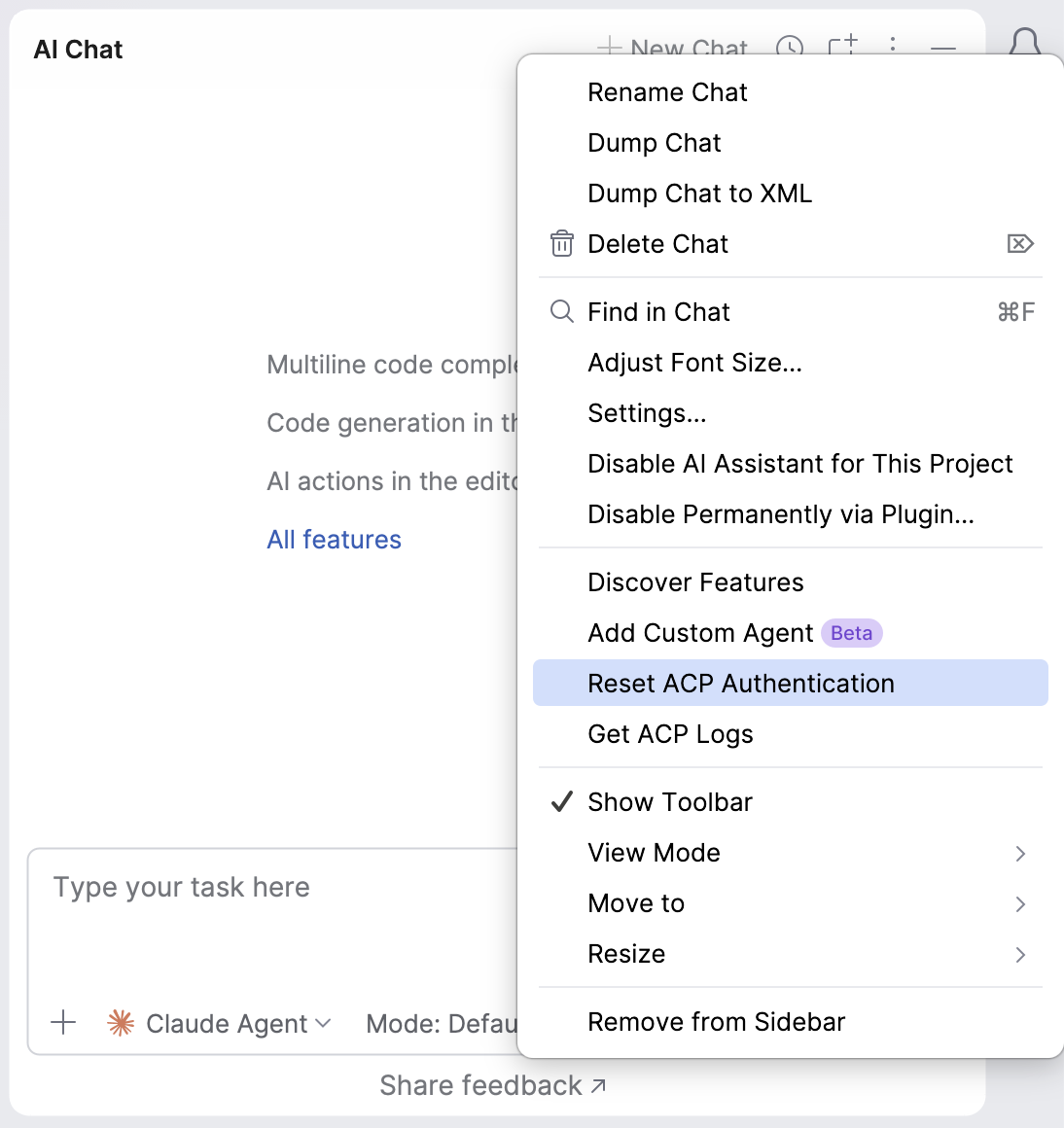The image size is (1064, 1128).
Task: Toggle the Show Toolbar option
Action: pyautogui.click(x=669, y=801)
